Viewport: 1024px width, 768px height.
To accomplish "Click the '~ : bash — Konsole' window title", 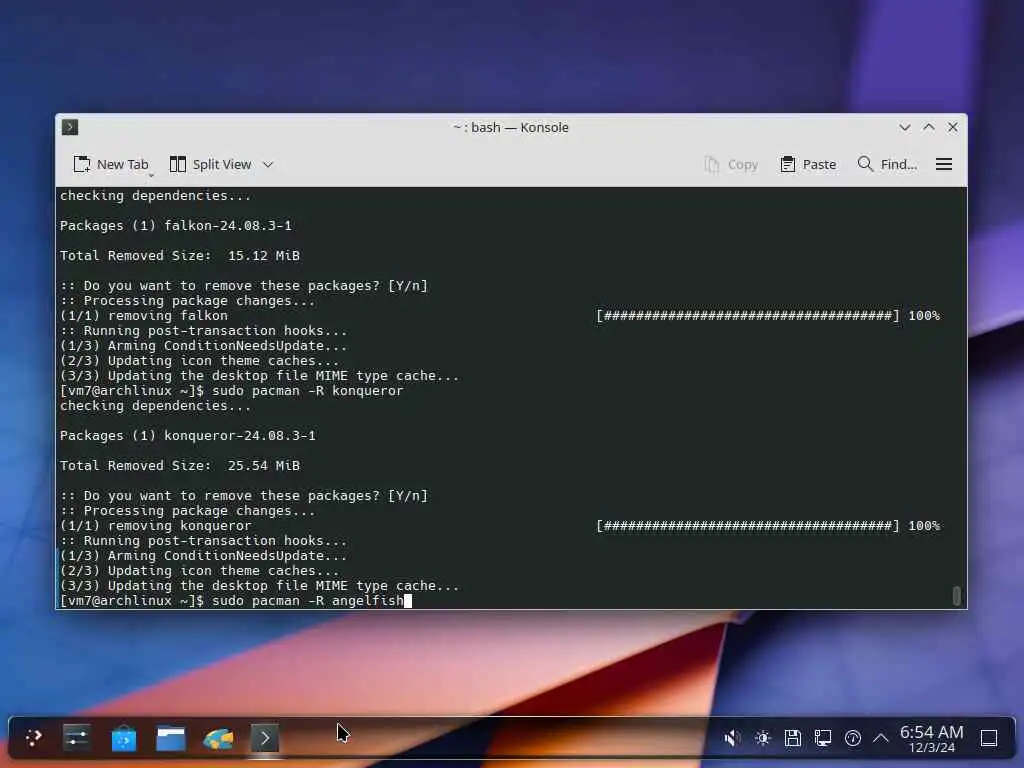I will tap(511, 127).
